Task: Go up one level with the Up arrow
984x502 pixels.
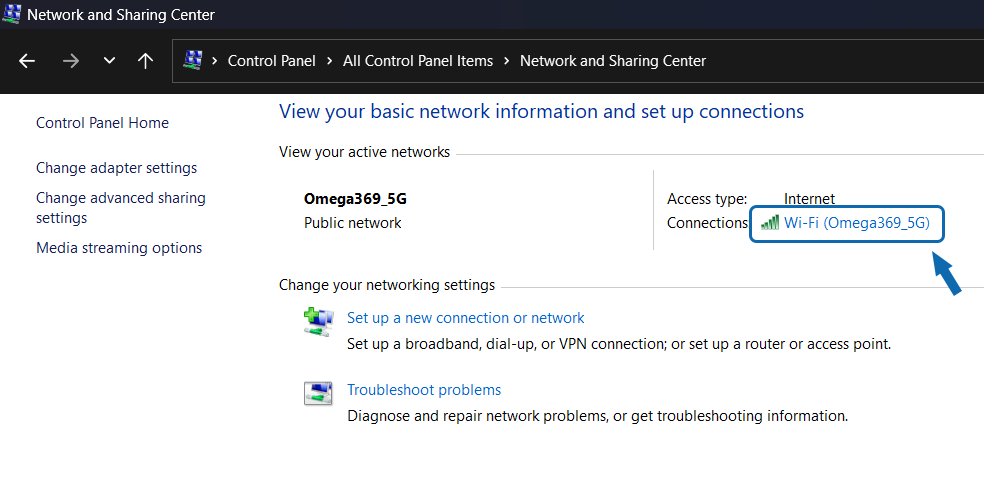Action: pyautogui.click(x=145, y=61)
